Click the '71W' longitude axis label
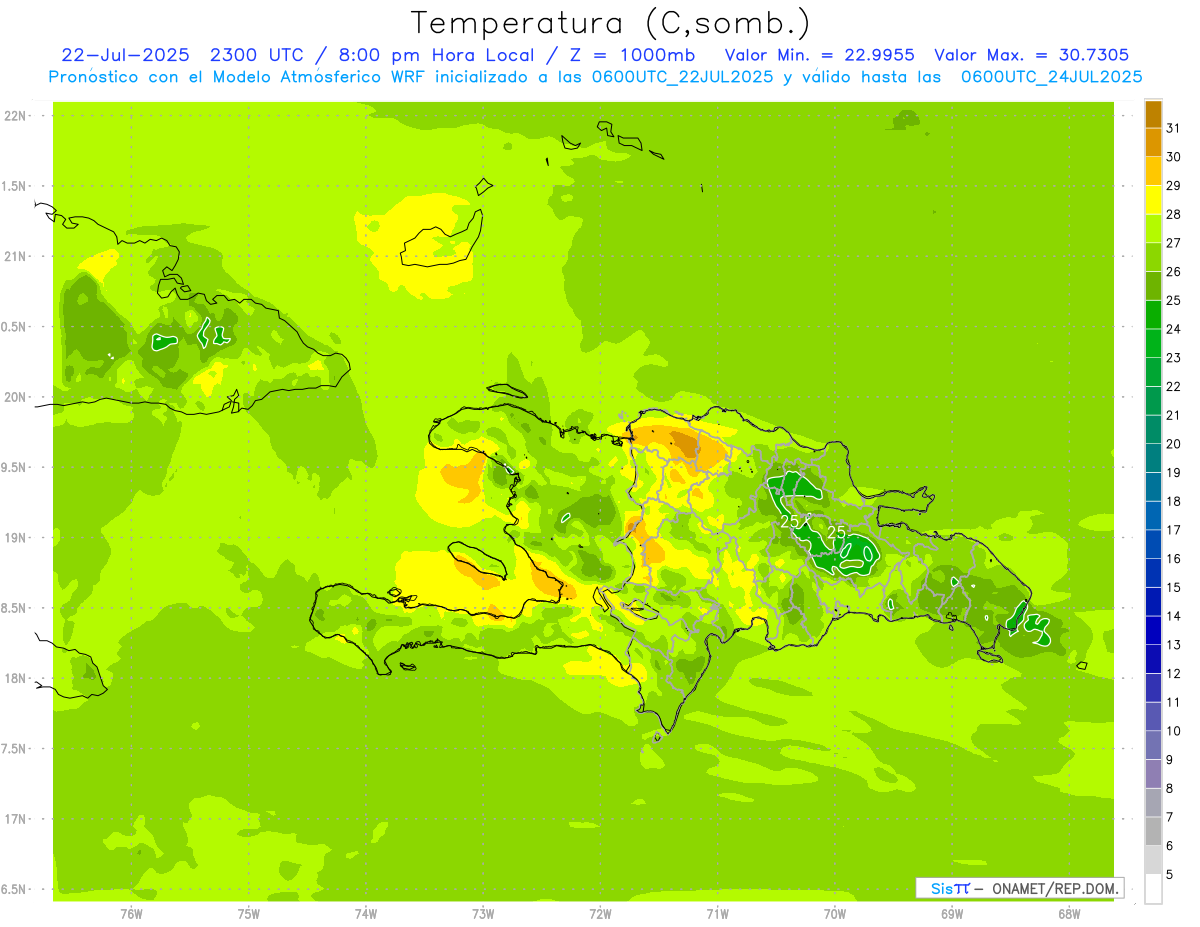The width and height of the screenshot is (1200, 927). click(717, 913)
